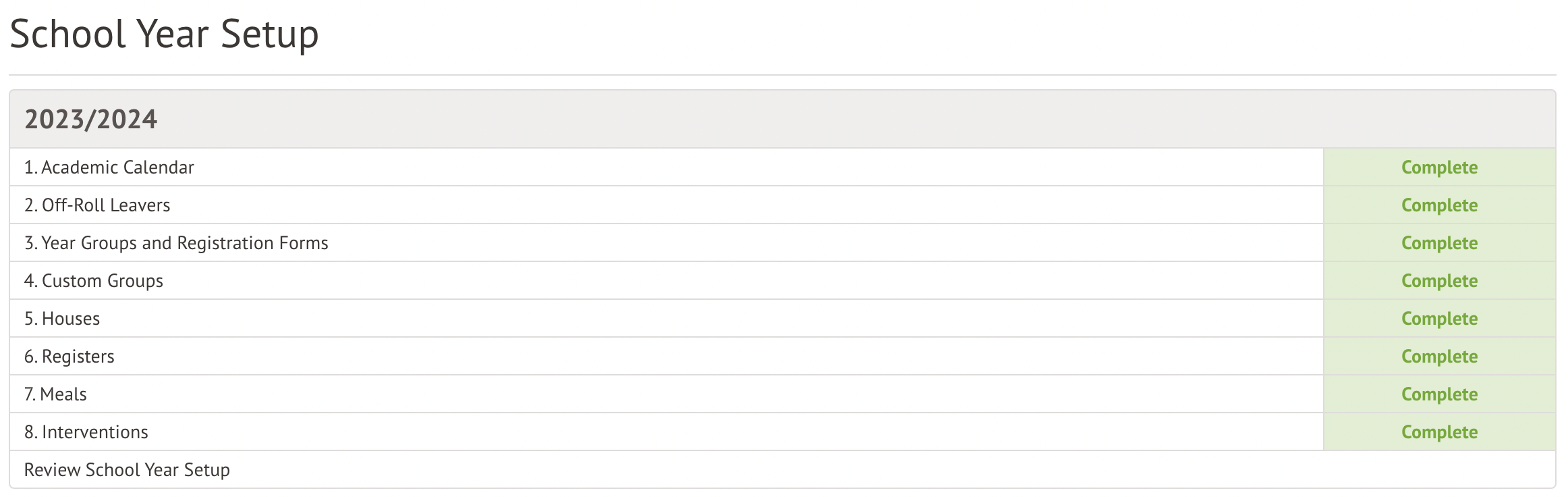Click Complete status for Academic Calendar
1568x497 pixels.
pos(1439,167)
